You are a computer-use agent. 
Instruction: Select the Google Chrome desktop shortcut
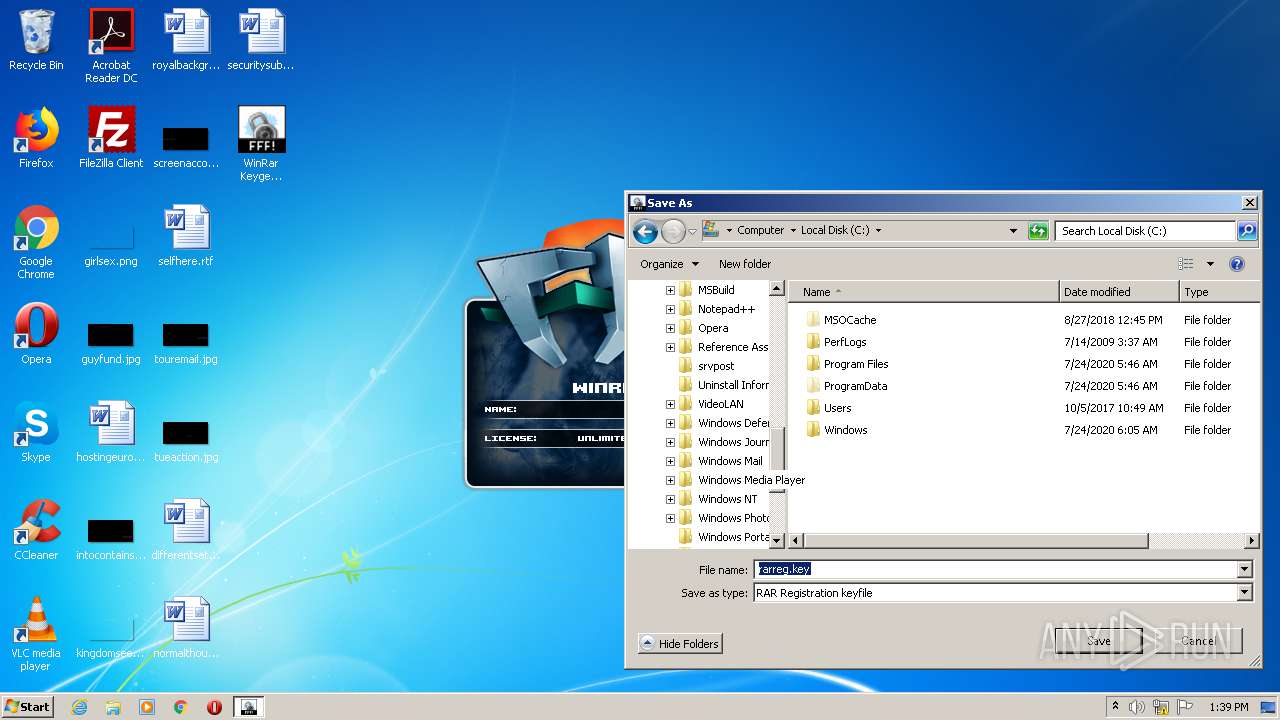36,242
